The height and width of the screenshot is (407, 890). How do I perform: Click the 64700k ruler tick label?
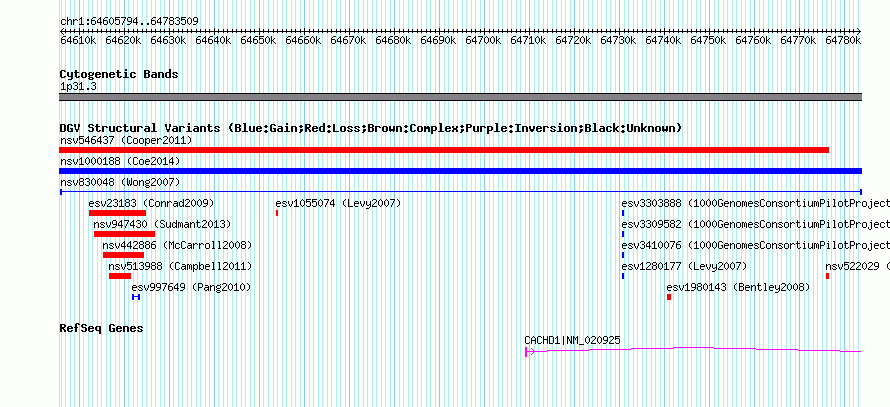click(483, 40)
